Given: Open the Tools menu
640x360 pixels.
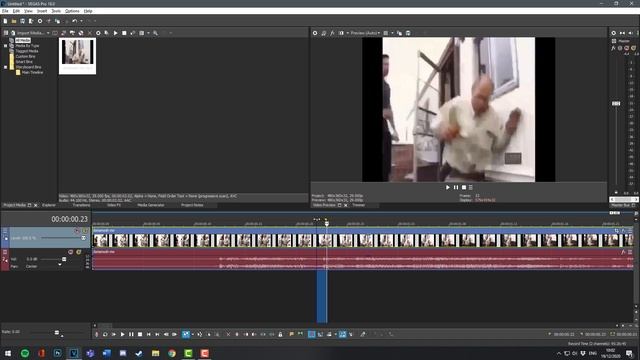Looking at the screenshot, I should 56,11.
